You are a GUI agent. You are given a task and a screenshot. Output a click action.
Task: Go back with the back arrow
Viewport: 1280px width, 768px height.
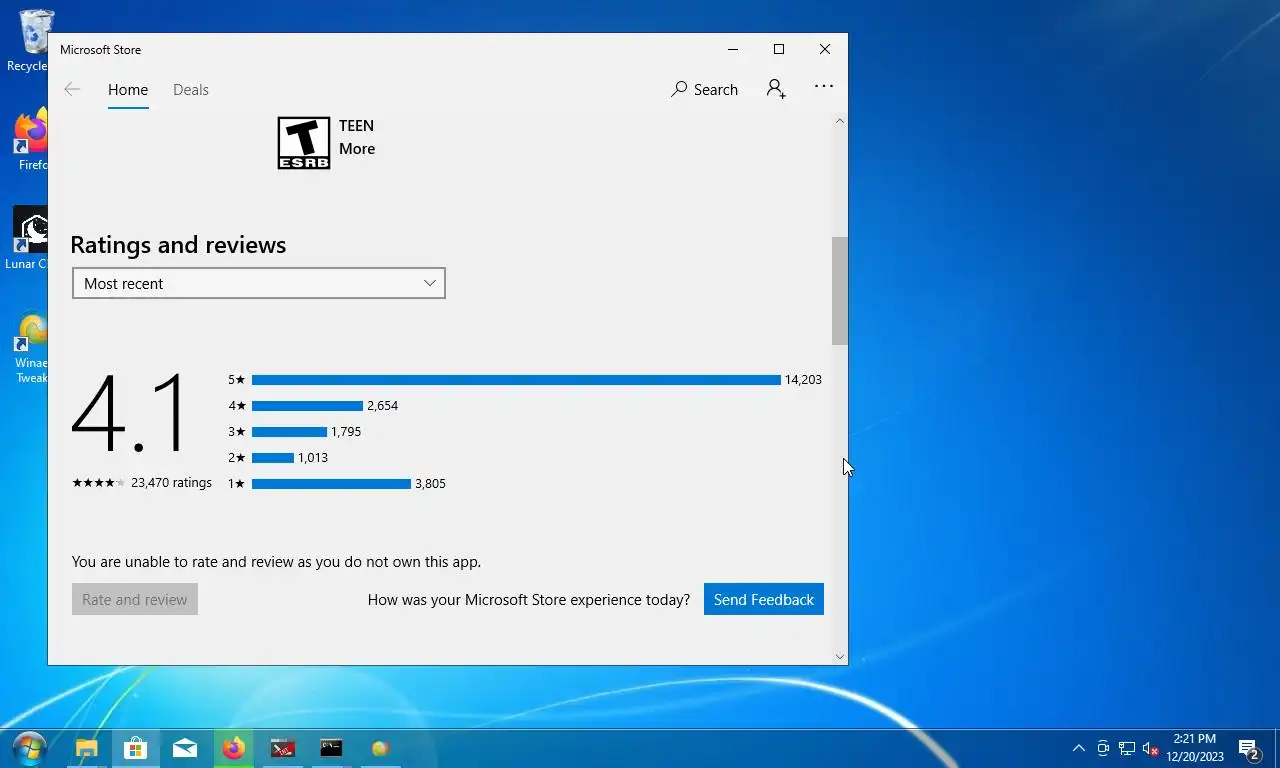72,89
